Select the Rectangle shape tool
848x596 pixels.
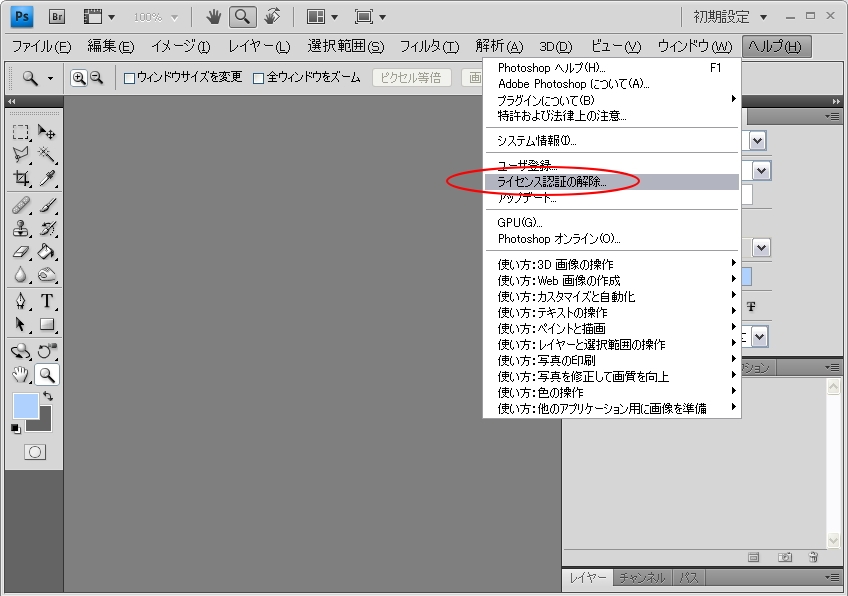[47, 325]
